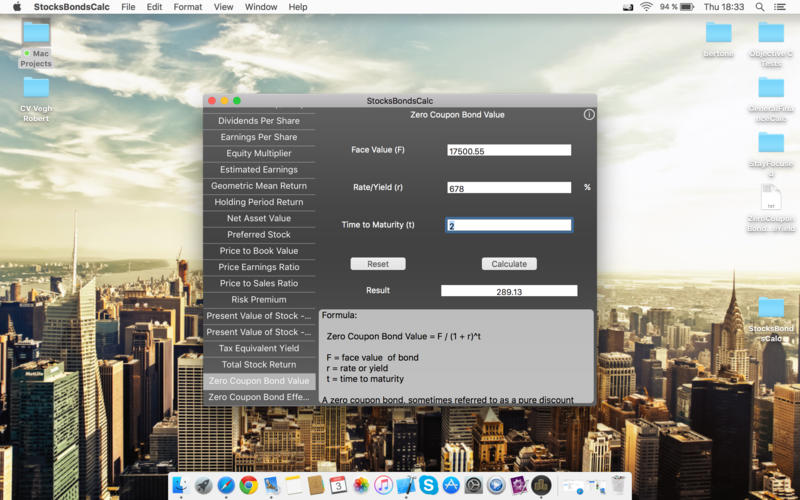
Task: Open Spotlight search in menu bar
Action: click(761, 7)
